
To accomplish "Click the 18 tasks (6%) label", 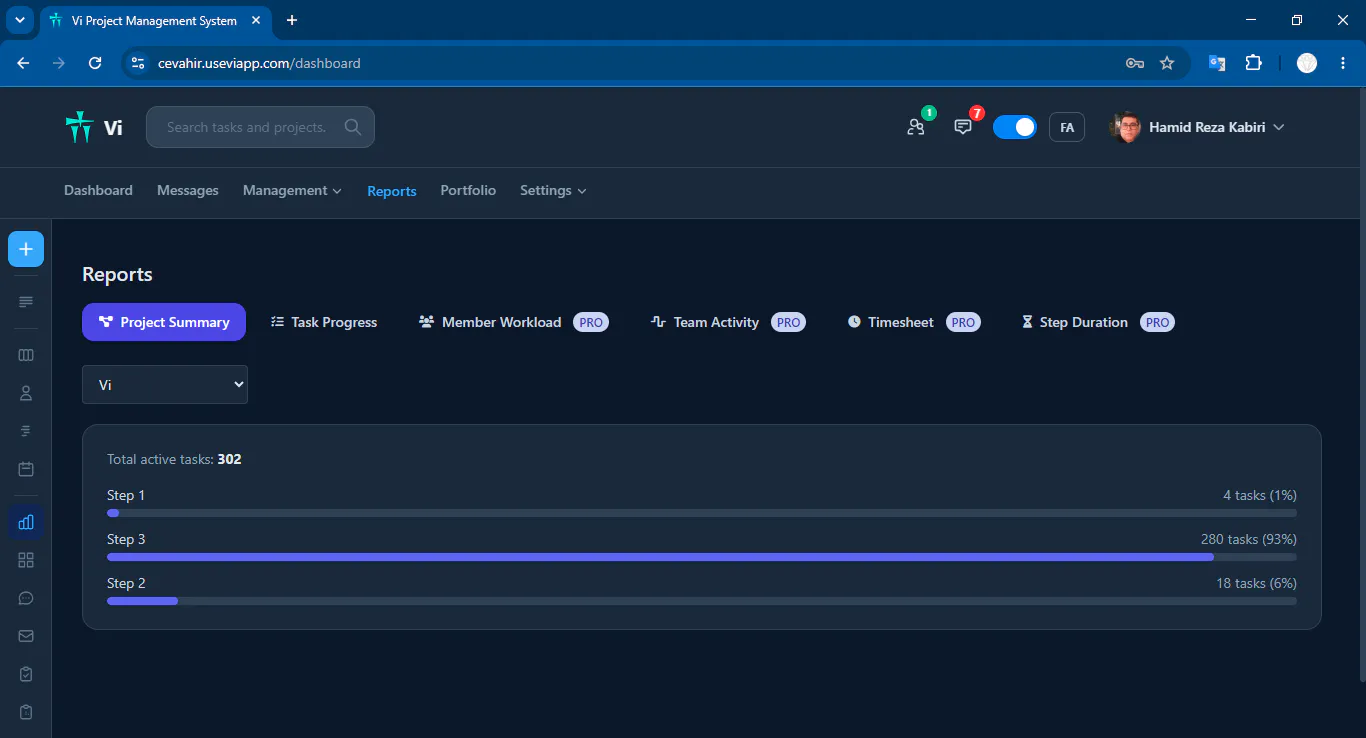I will coord(1256,583).
